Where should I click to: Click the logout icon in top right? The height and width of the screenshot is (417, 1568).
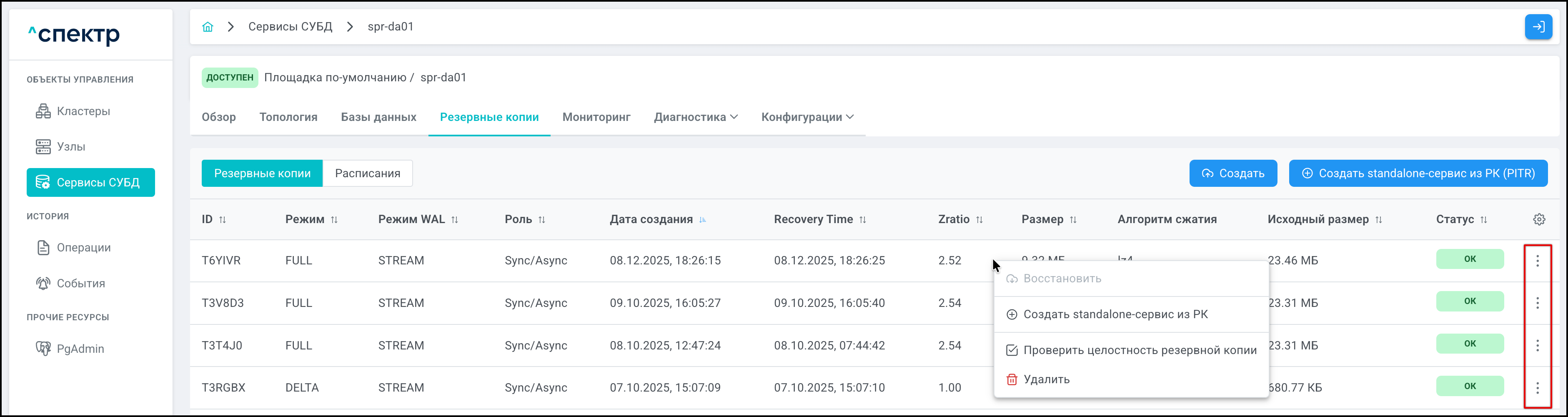1538,27
